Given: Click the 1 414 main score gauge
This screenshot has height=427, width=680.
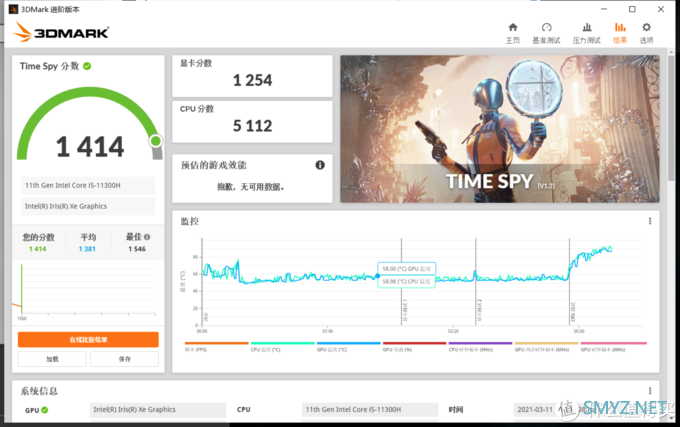Looking at the screenshot, I should pos(90,126).
